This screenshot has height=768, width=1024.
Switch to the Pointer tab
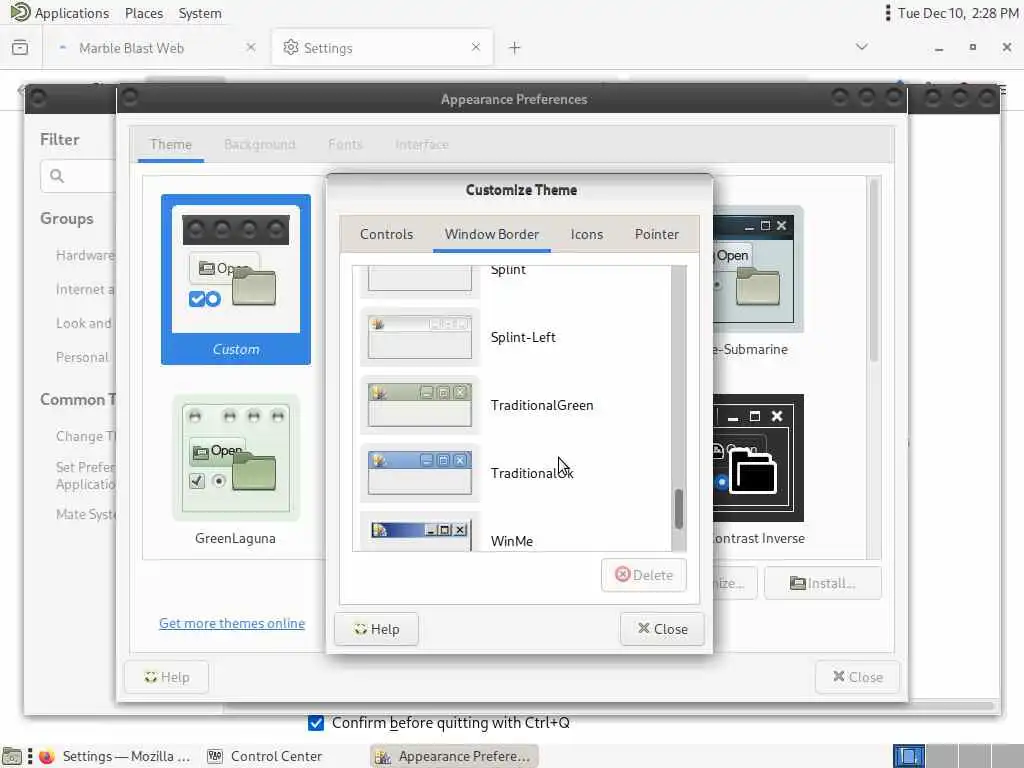656,234
